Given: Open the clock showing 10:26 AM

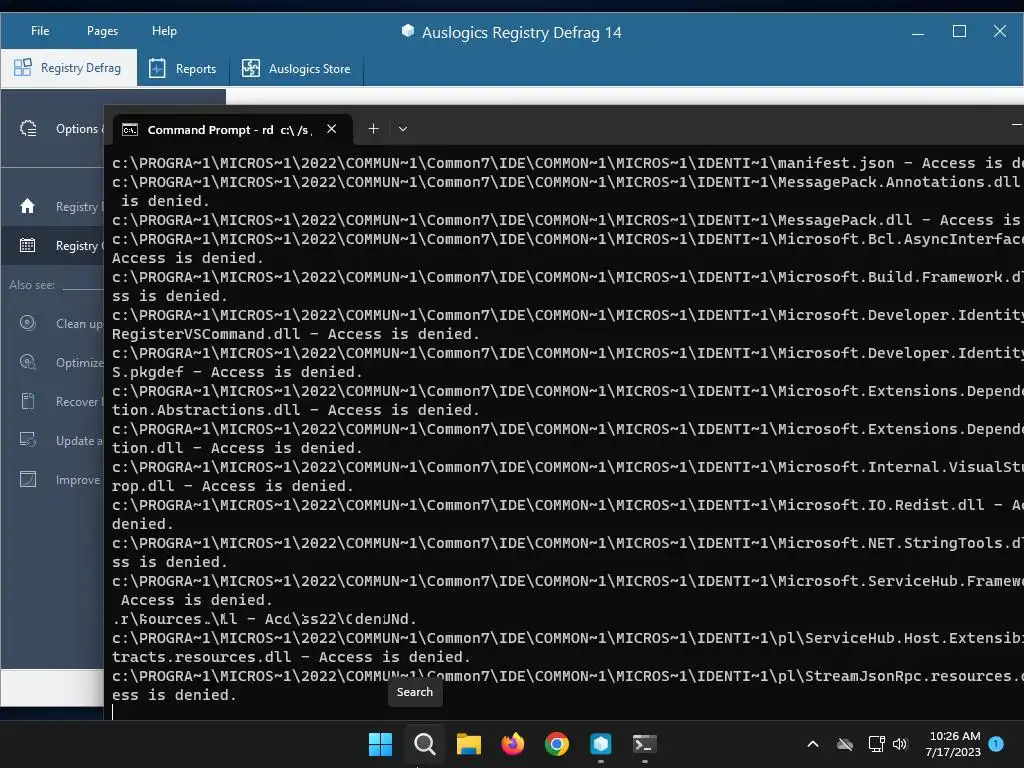Looking at the screenshot, I should click(953, 744).
